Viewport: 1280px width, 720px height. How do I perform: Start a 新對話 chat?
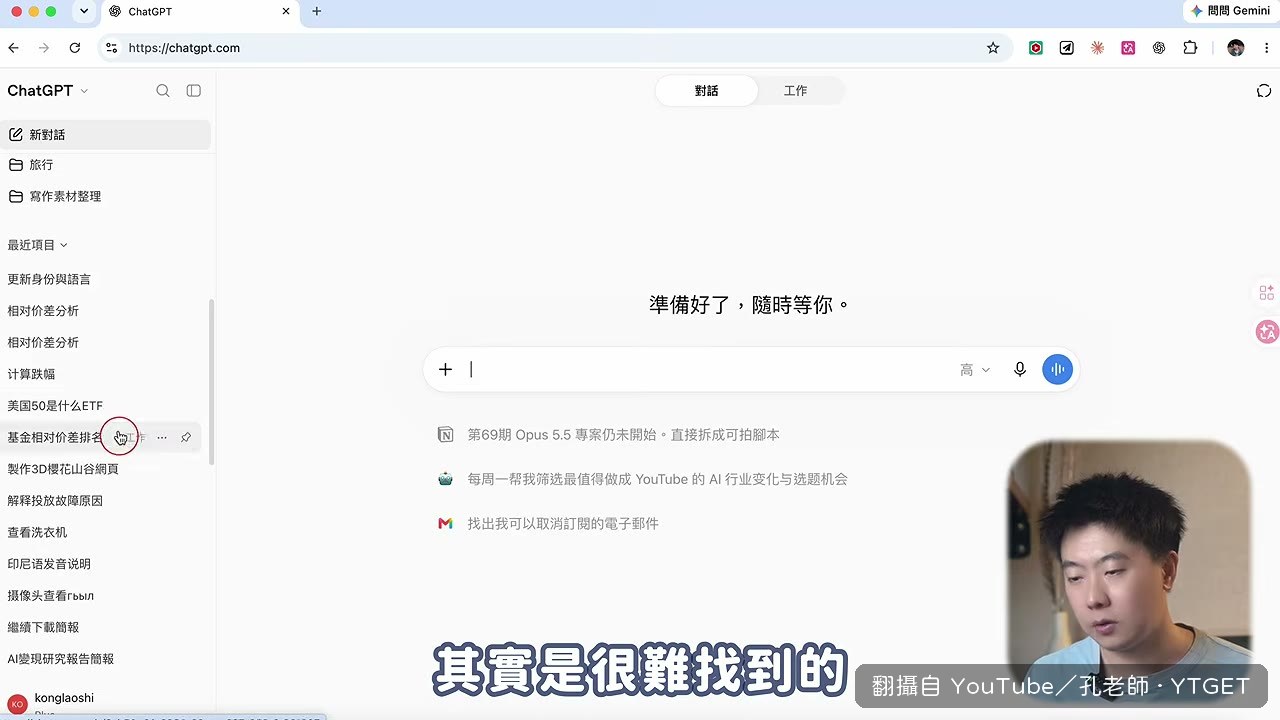pos(105,135)
